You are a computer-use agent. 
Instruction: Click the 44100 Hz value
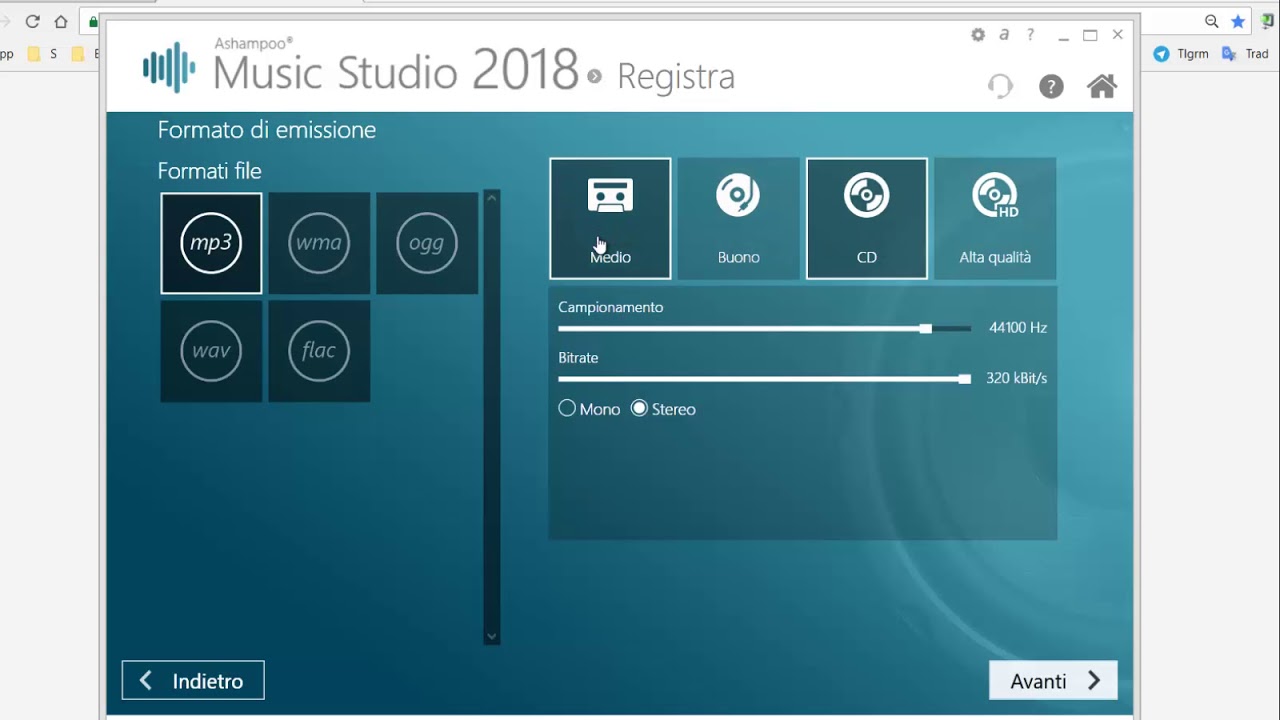click(1018, 327)
